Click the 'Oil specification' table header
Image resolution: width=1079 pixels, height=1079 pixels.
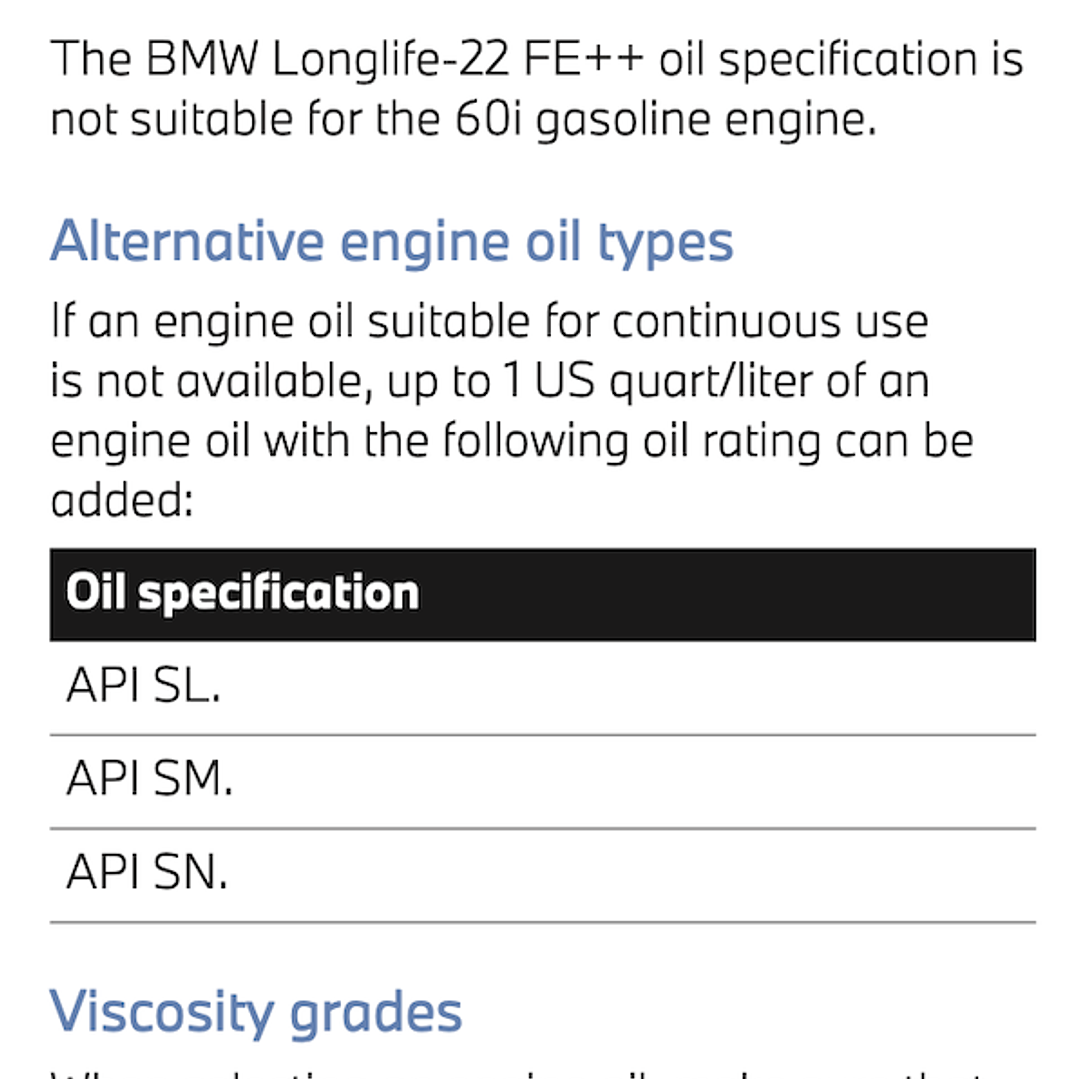tap(242, 593)
